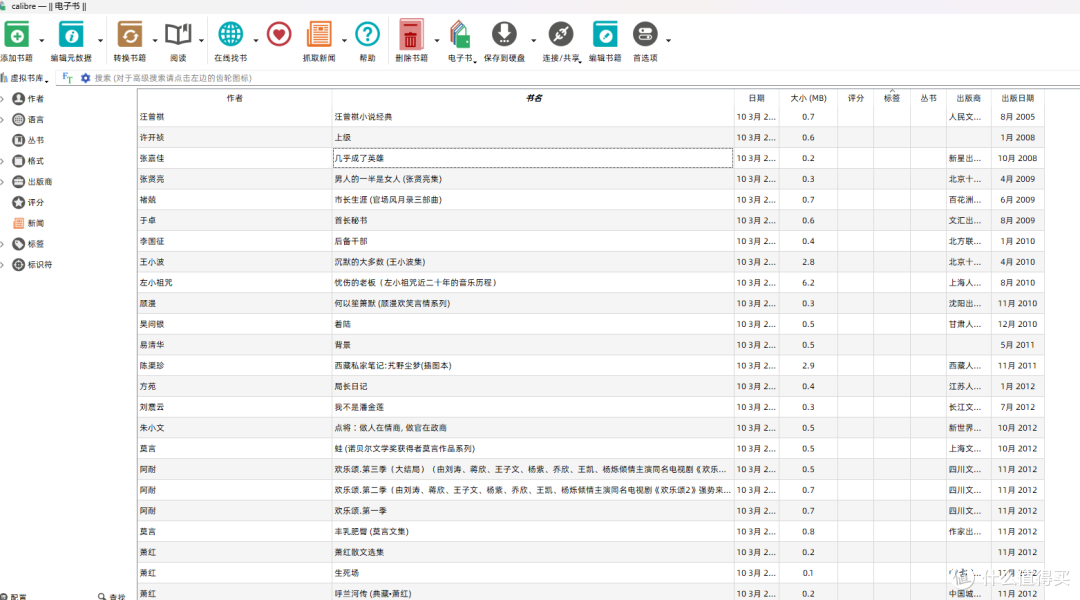Click the advanced search gear icon
This screenshot has height=600, width=1080.
point(85,78)
